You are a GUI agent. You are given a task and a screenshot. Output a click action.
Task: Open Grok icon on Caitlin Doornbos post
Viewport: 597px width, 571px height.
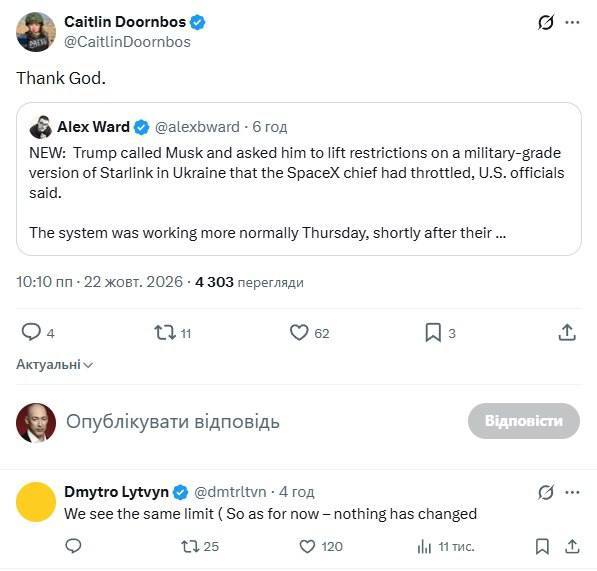click(546, 22)
